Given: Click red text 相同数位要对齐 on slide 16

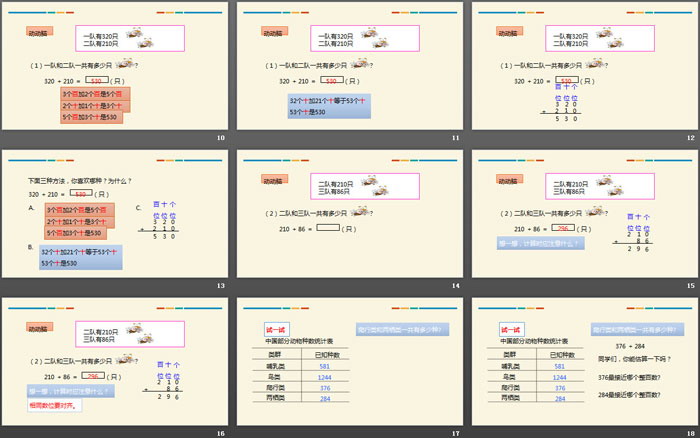Looking at the screenshot, I should [54, 405].
